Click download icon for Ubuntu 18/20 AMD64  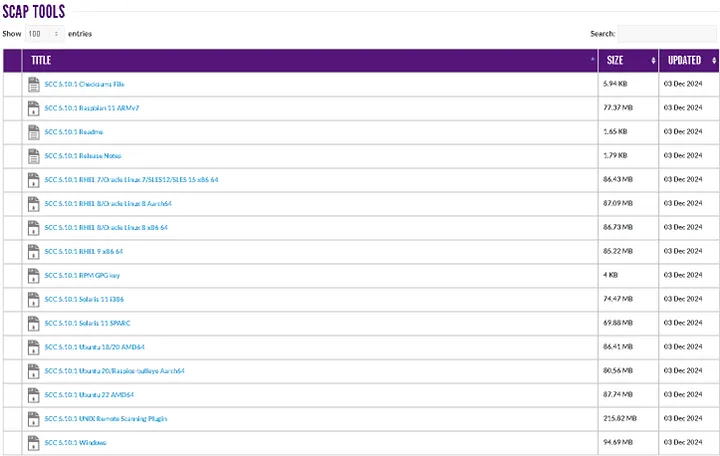point(34,347)
